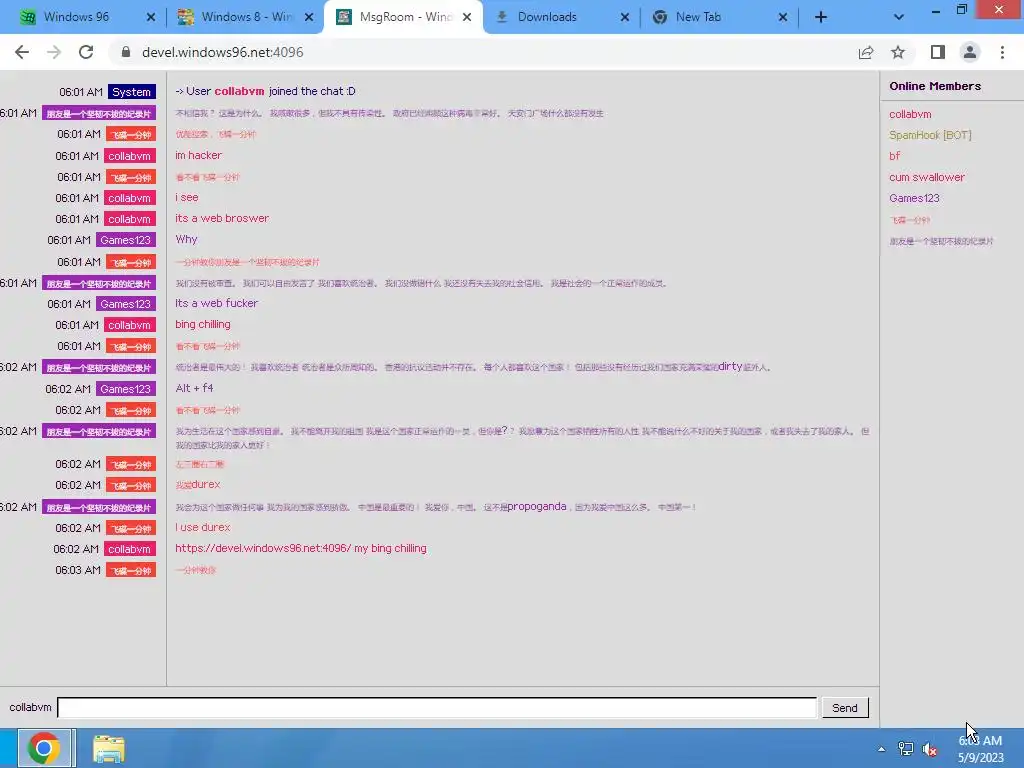The width and height of the screenshot is (1024, 768).
Task: Switch to the Windows 8 tab
Action: coord(247,17)
